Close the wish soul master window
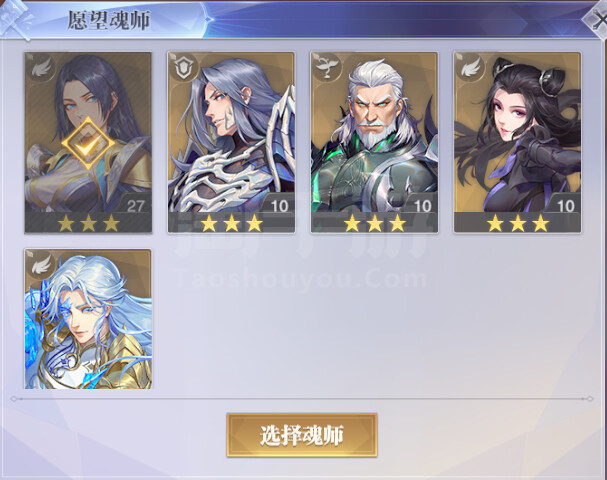Viewport: 607px width, 480px height. [597, 20]
